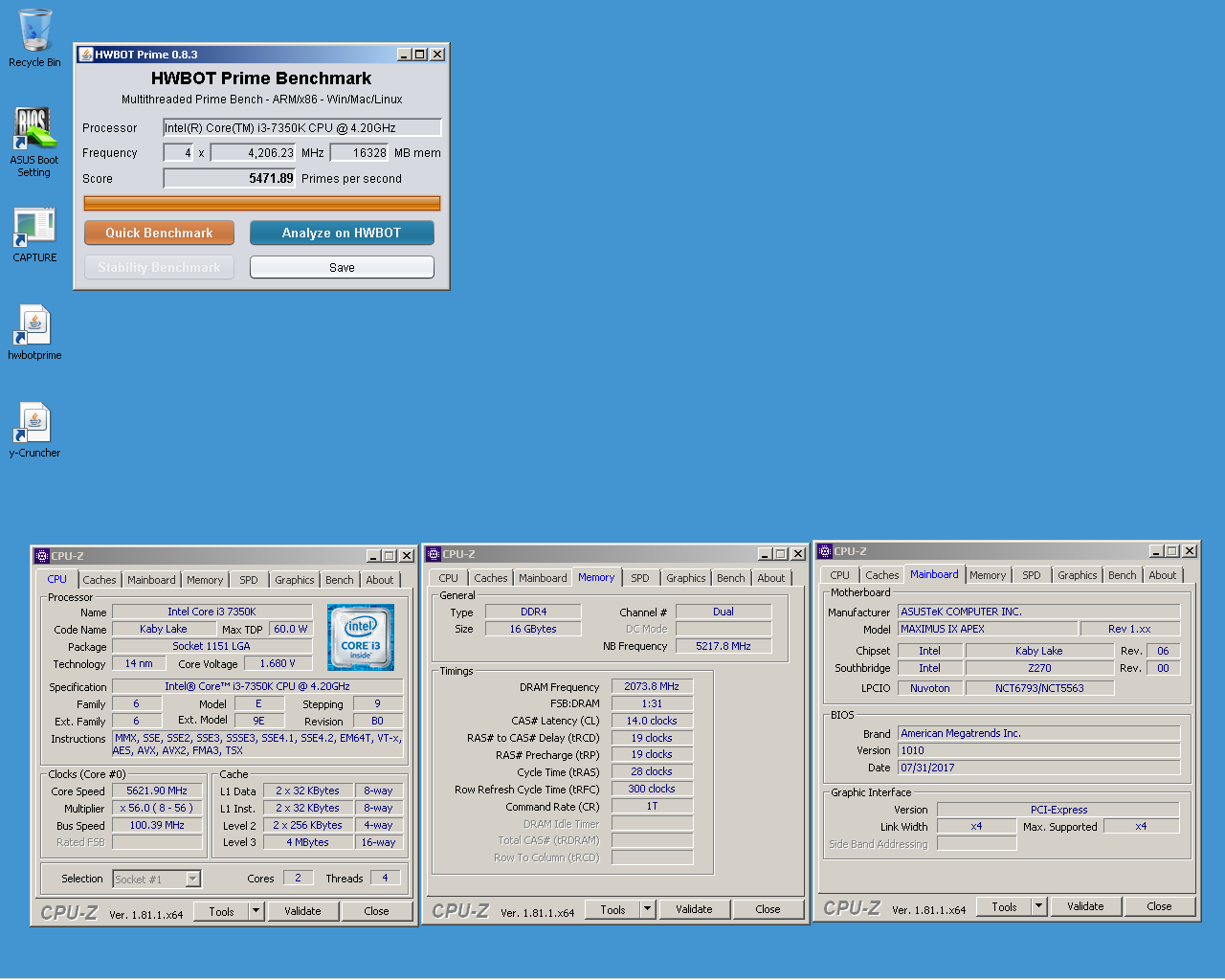Open Graphics tab in CPU-Z CPU window

294,580
